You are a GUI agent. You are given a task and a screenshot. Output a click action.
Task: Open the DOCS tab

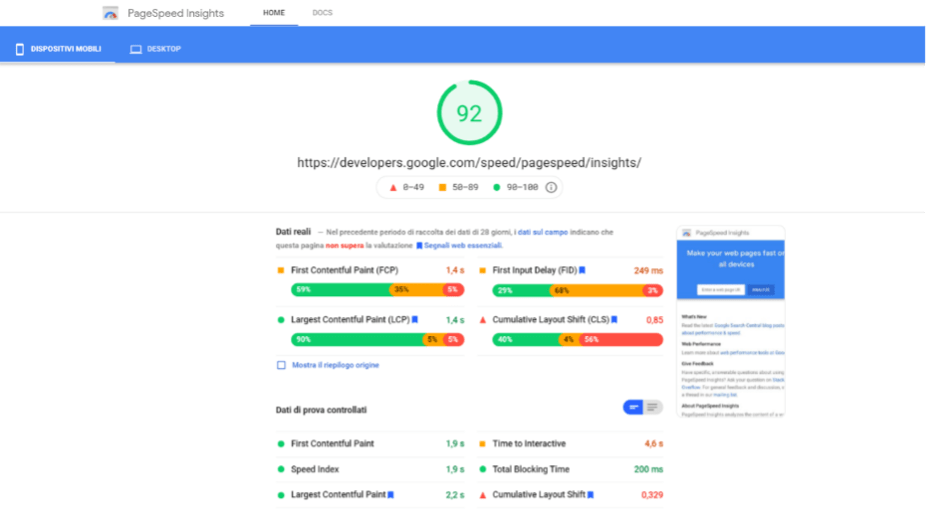coord(322,13)
